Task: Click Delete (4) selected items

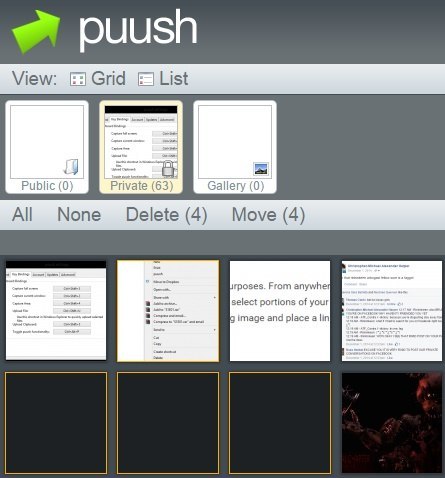Action: [167, 215]
